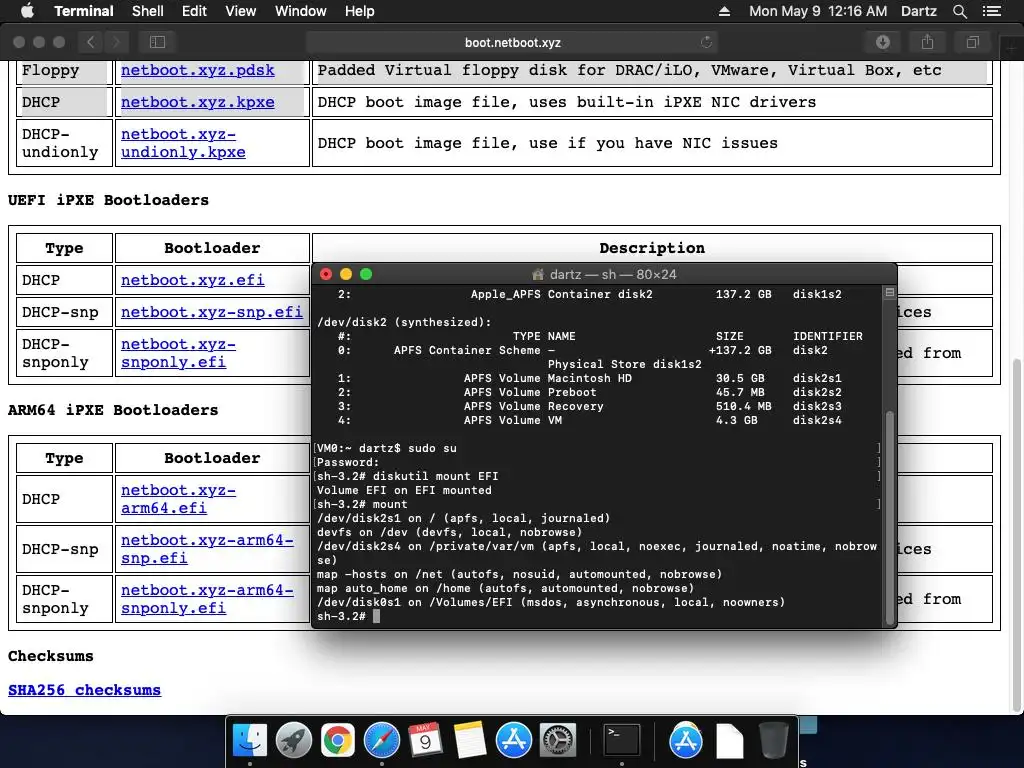Click the eject icon in menu bar
Viewport: 1024px width, 768px height.
[724, 11]
